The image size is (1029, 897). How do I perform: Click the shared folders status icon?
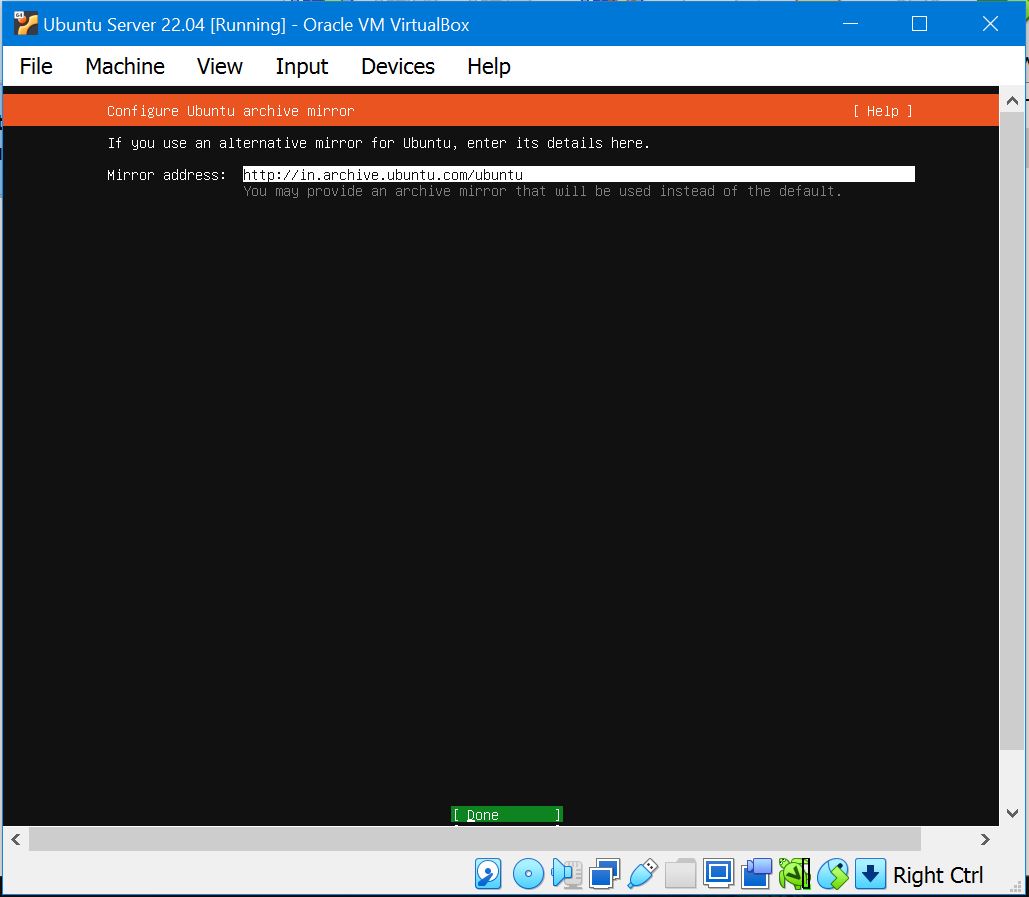681,874
